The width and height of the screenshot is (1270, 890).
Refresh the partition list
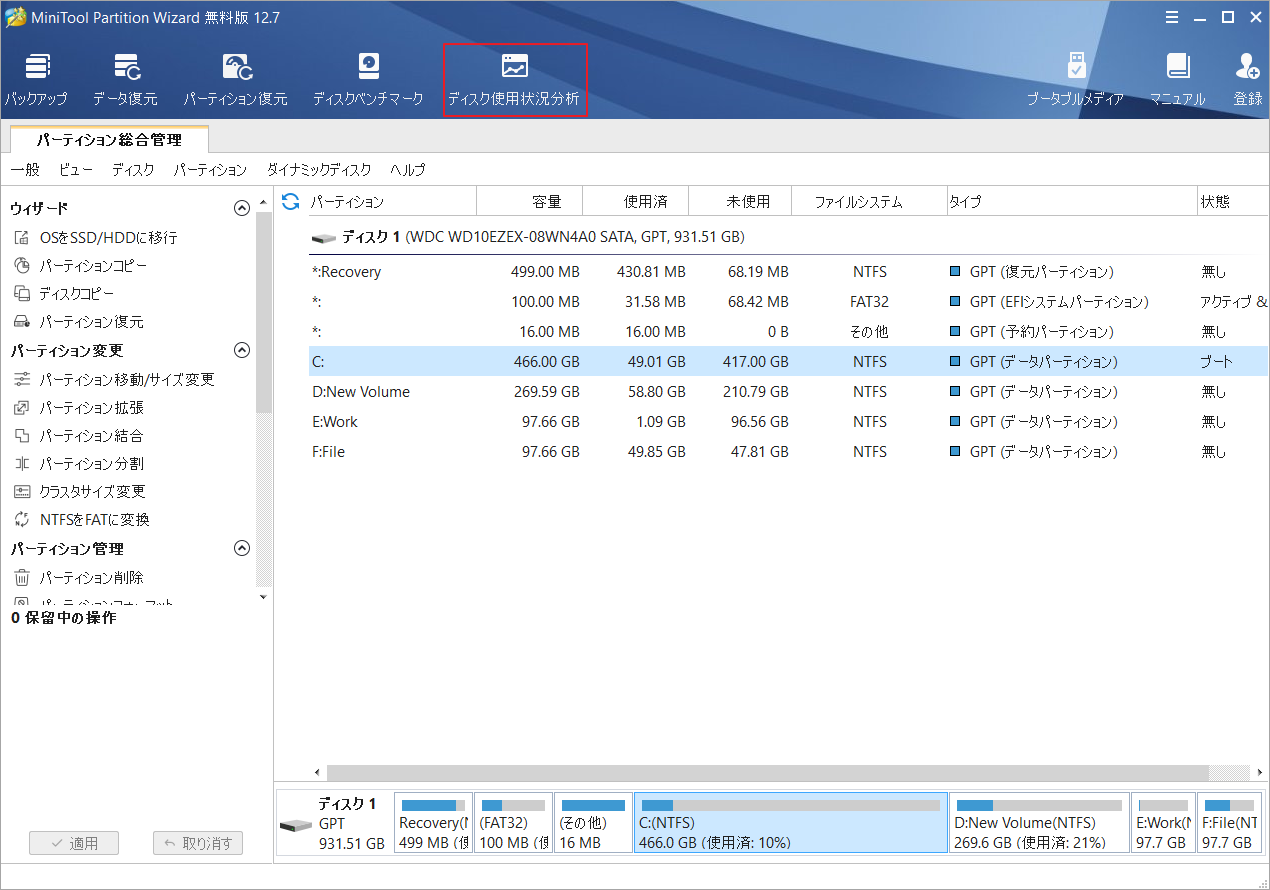tap(290, 200)
